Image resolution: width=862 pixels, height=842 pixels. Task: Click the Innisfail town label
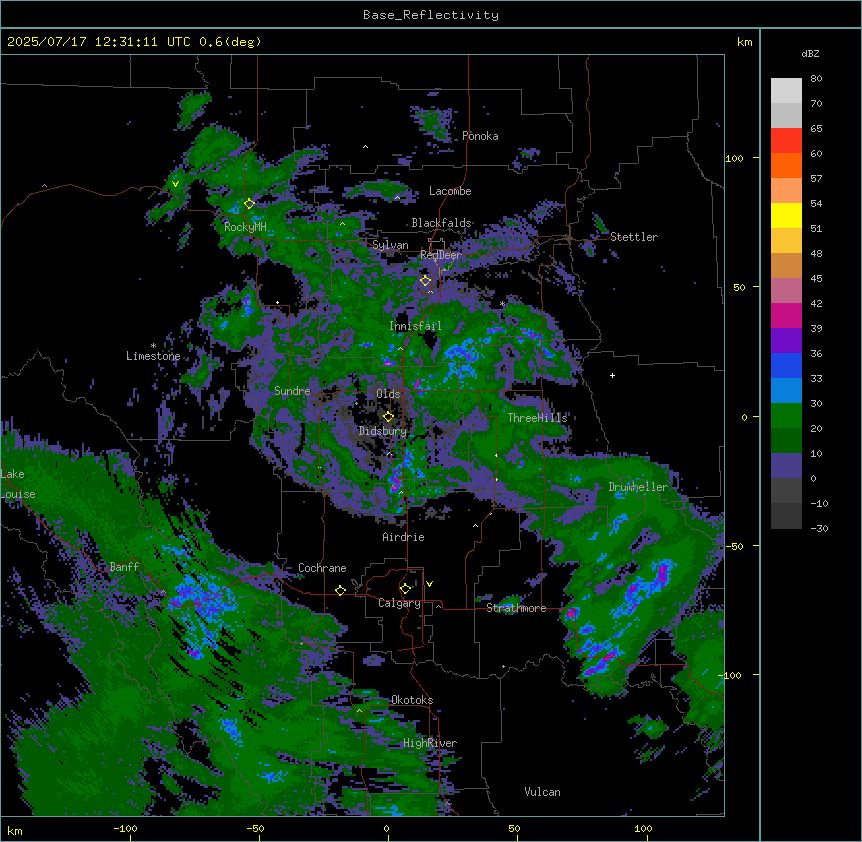[x=415, y=326]
